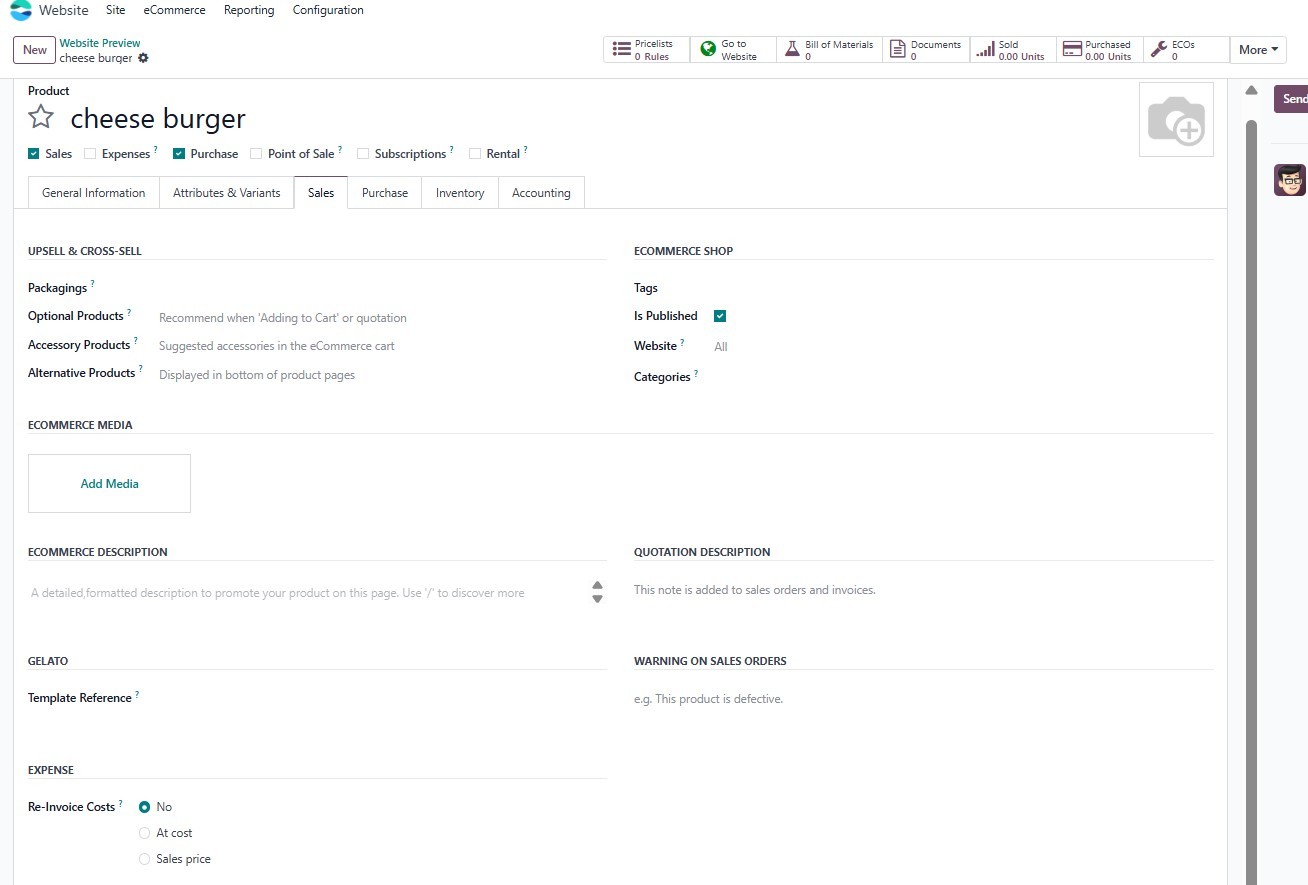Viewport: 1308px width, 885px height.
Task: Enable the Point of Sale checkbox
Action: point(256,154)
